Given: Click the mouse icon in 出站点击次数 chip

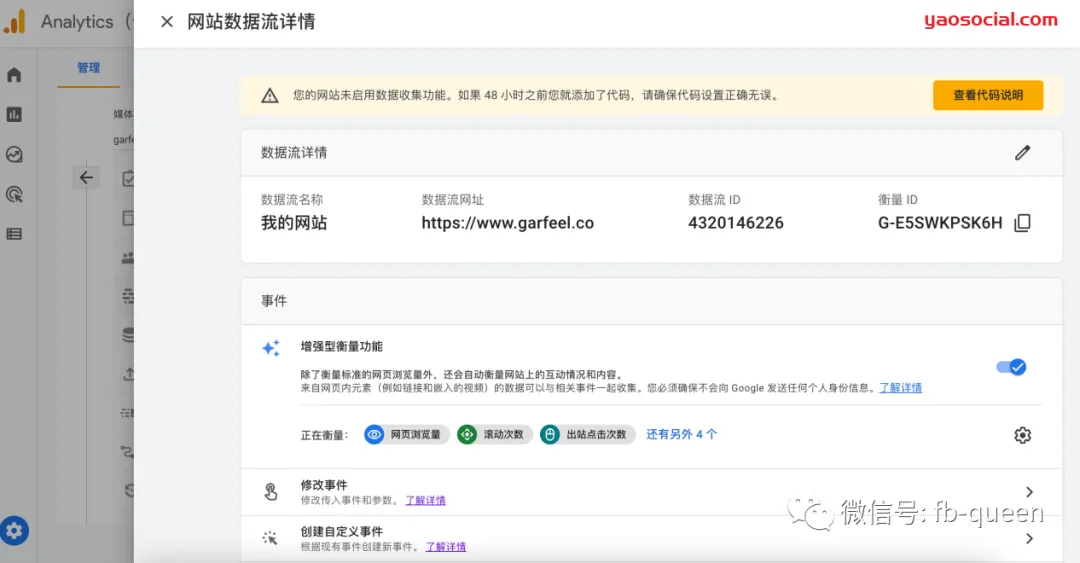Looking at the screenshot, I should pyautogui.click(x=550, y=435).
